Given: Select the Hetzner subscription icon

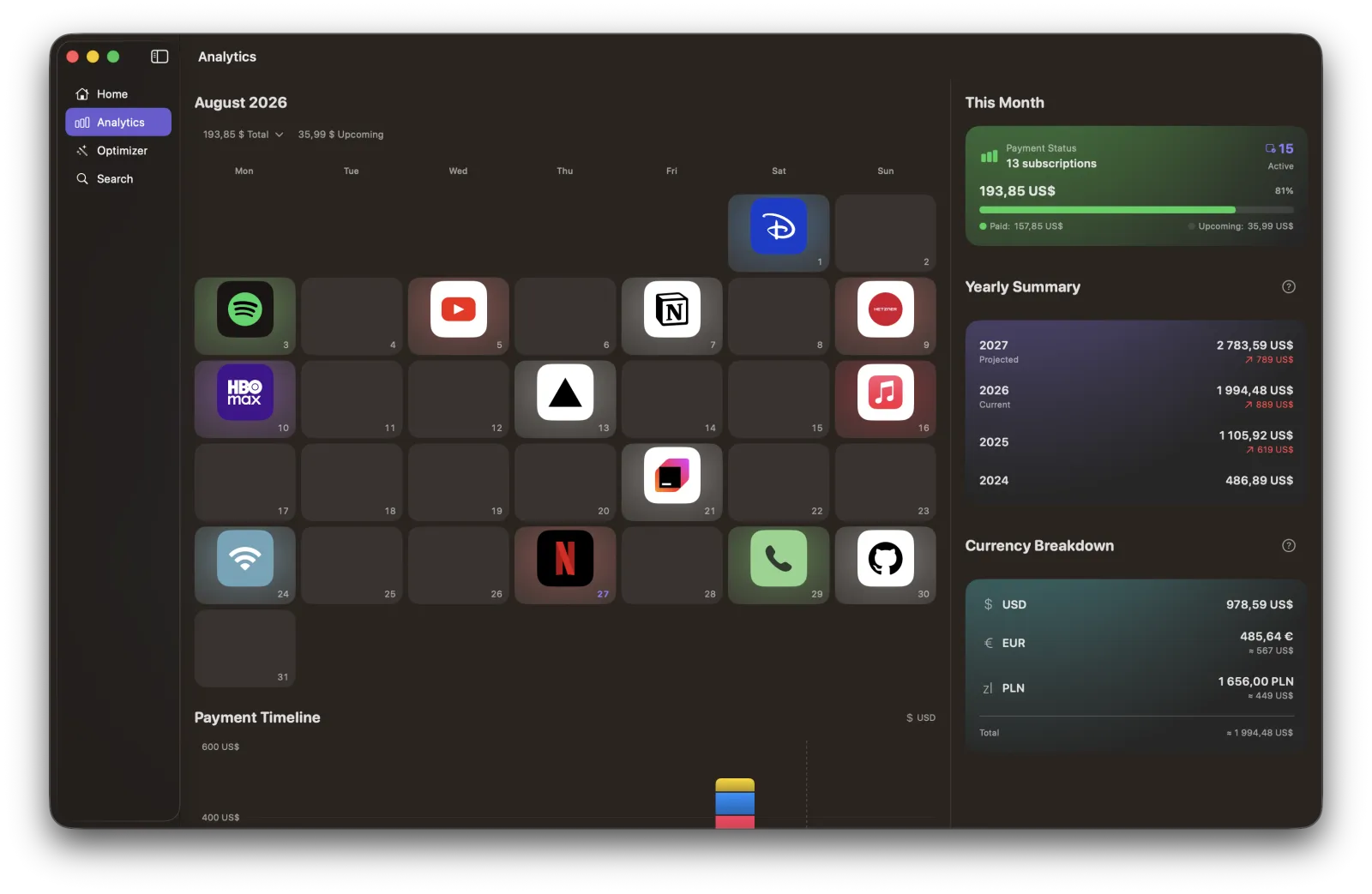Looking at the screenshot, I should (886, 309).
